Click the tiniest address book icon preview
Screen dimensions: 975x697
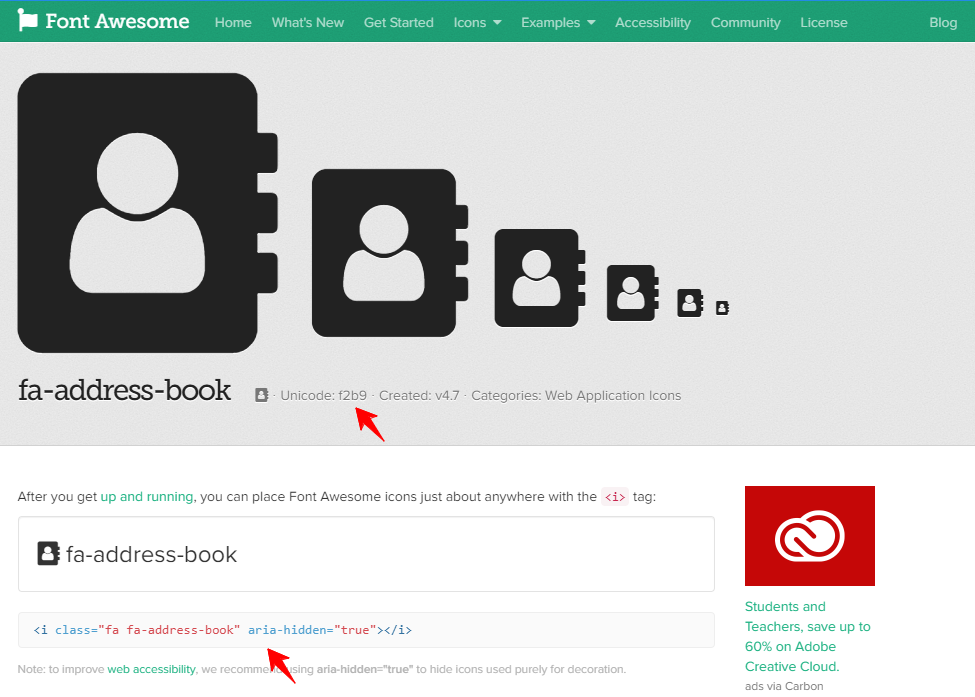[722, 308]
